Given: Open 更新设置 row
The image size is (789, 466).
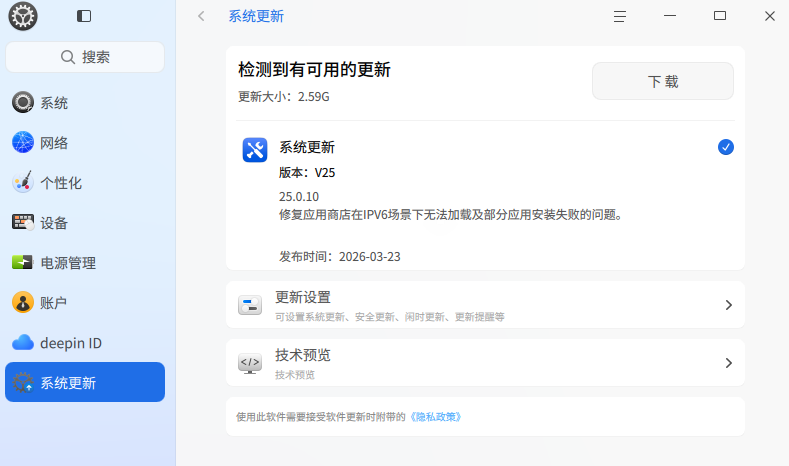Looking at the screenshot, I should pos(485,305).
